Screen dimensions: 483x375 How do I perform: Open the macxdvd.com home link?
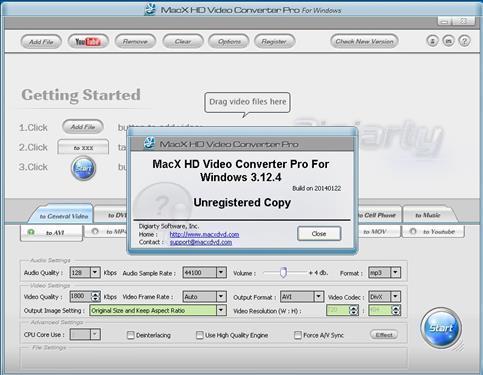click(x=204, y=234)
